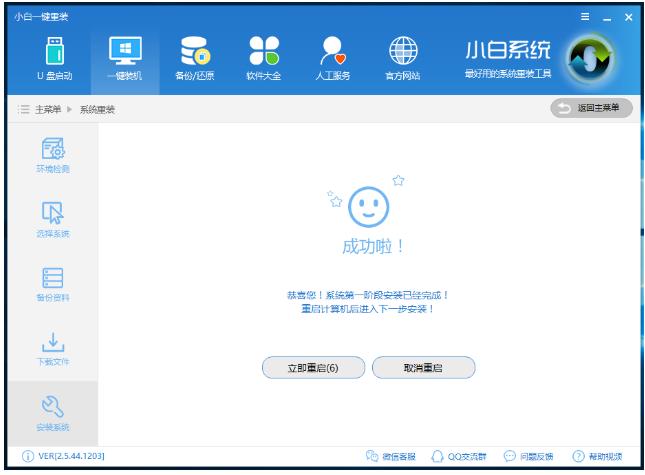Screen dimensions: 645x475
Task: Click the 主菜单 breadcrumb
Action: click(48, 109)
